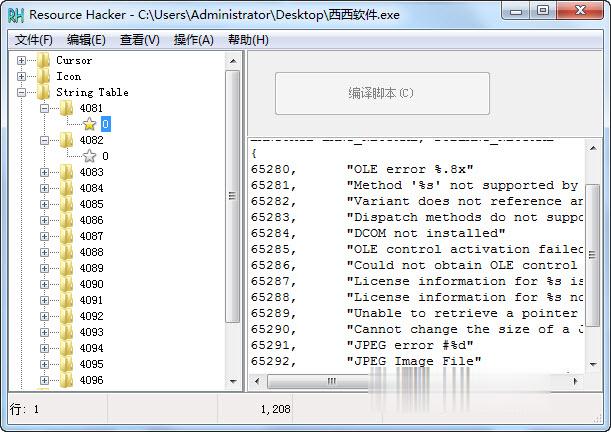The image size is (611, 432).
Task: Select the String Table label
Action: pos(92,92)
